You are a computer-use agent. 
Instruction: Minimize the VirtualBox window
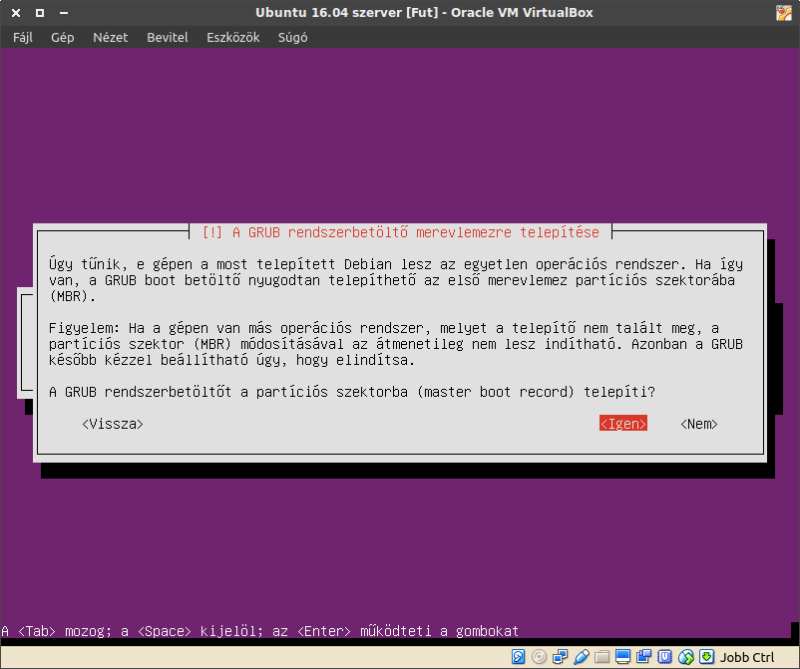[64, 13]
